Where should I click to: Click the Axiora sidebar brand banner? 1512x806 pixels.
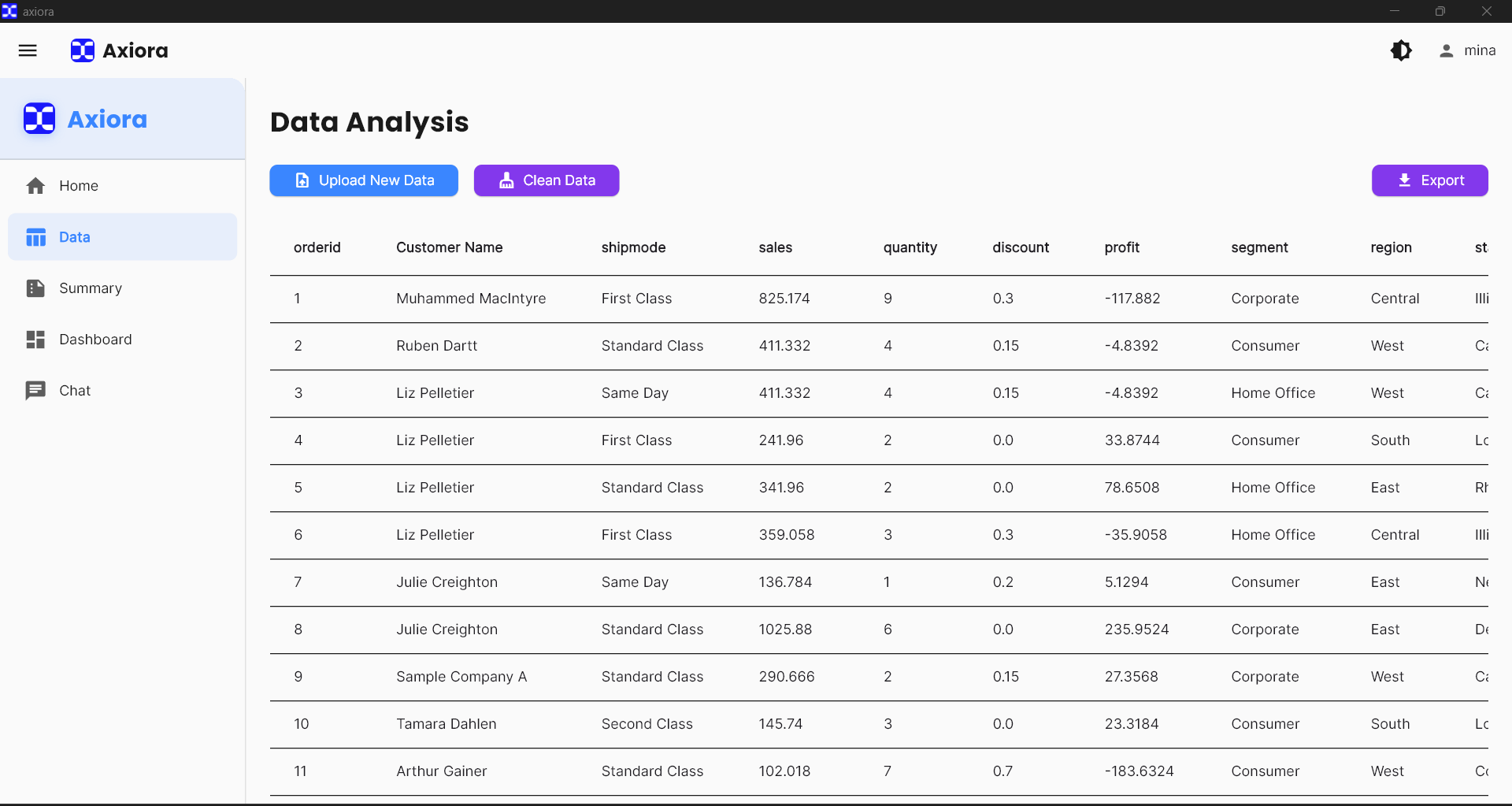[122, 119]
